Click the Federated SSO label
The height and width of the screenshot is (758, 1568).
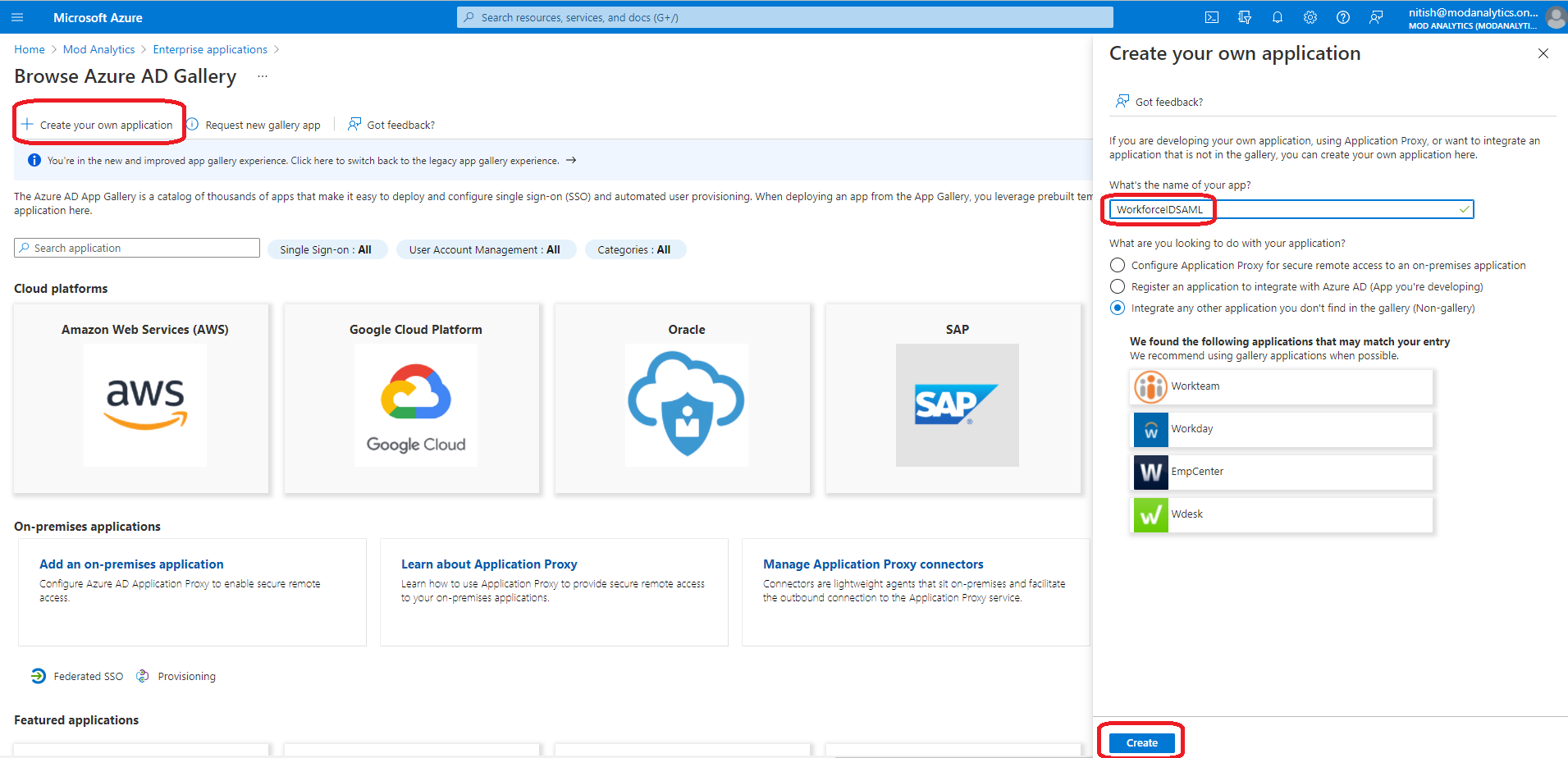[89, 677]
